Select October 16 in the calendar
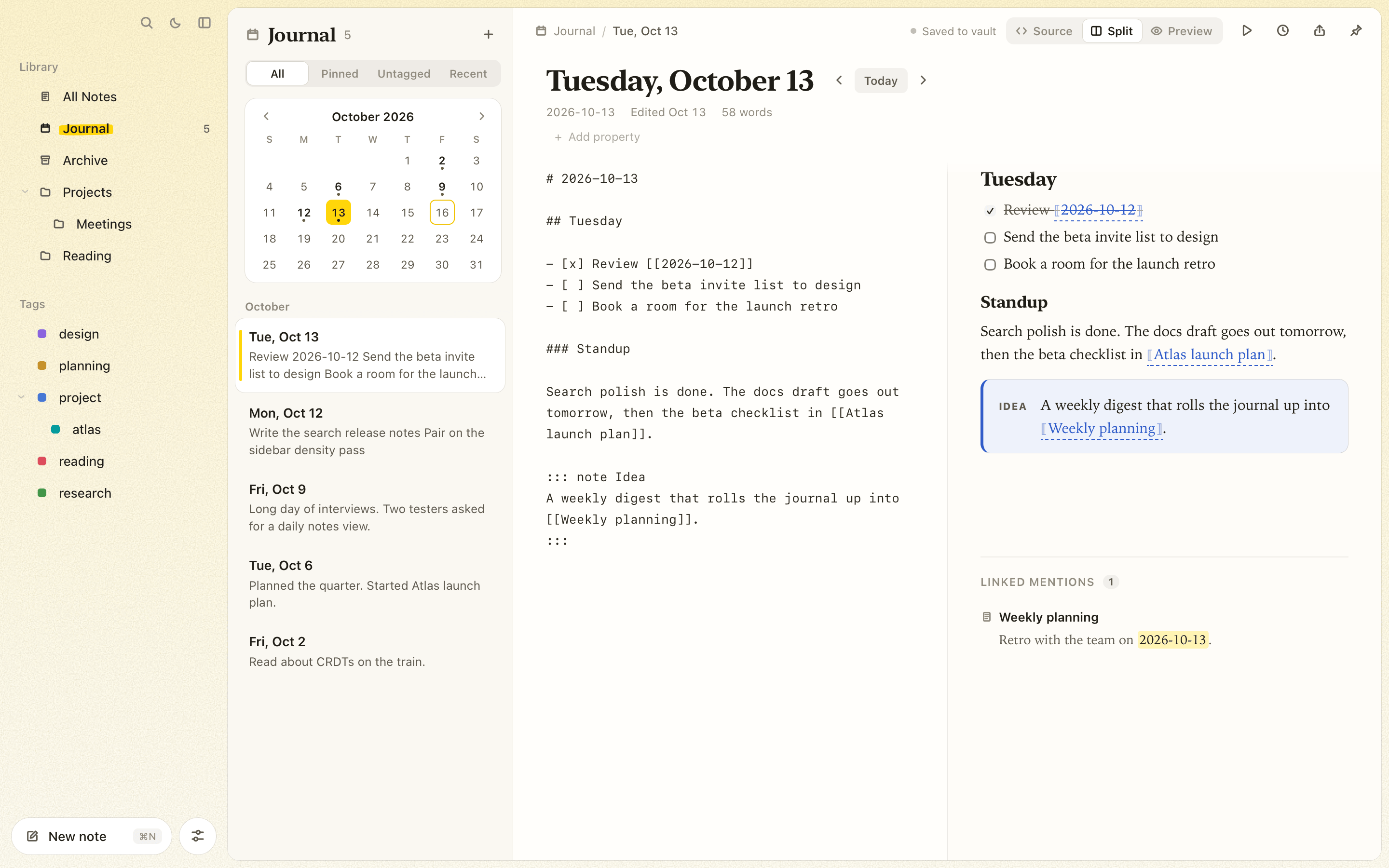 (x=442, y=212)
